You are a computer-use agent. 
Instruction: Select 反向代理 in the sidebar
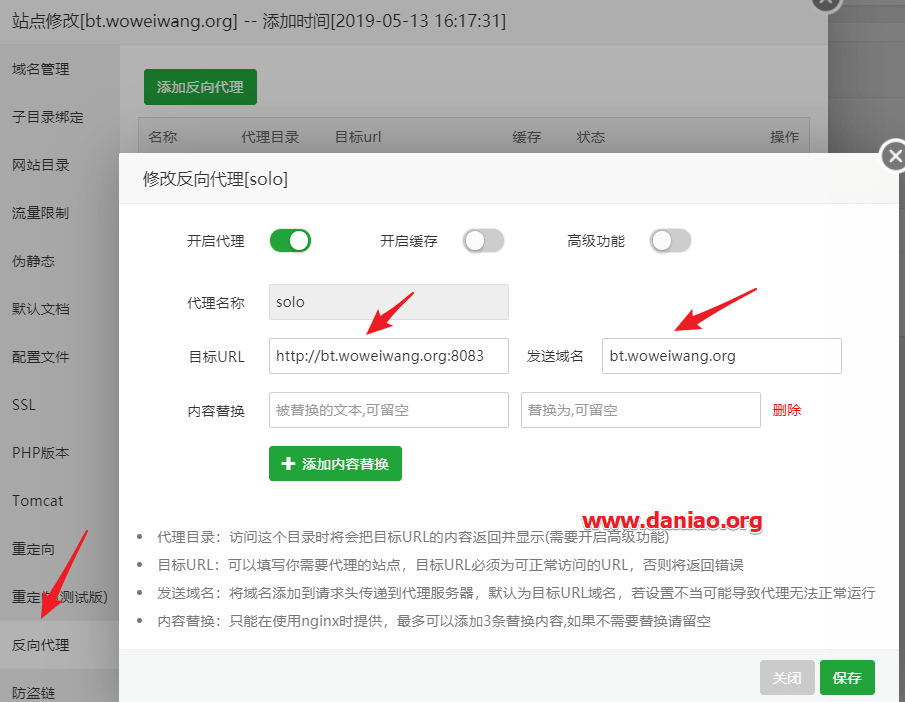[42, 644]
